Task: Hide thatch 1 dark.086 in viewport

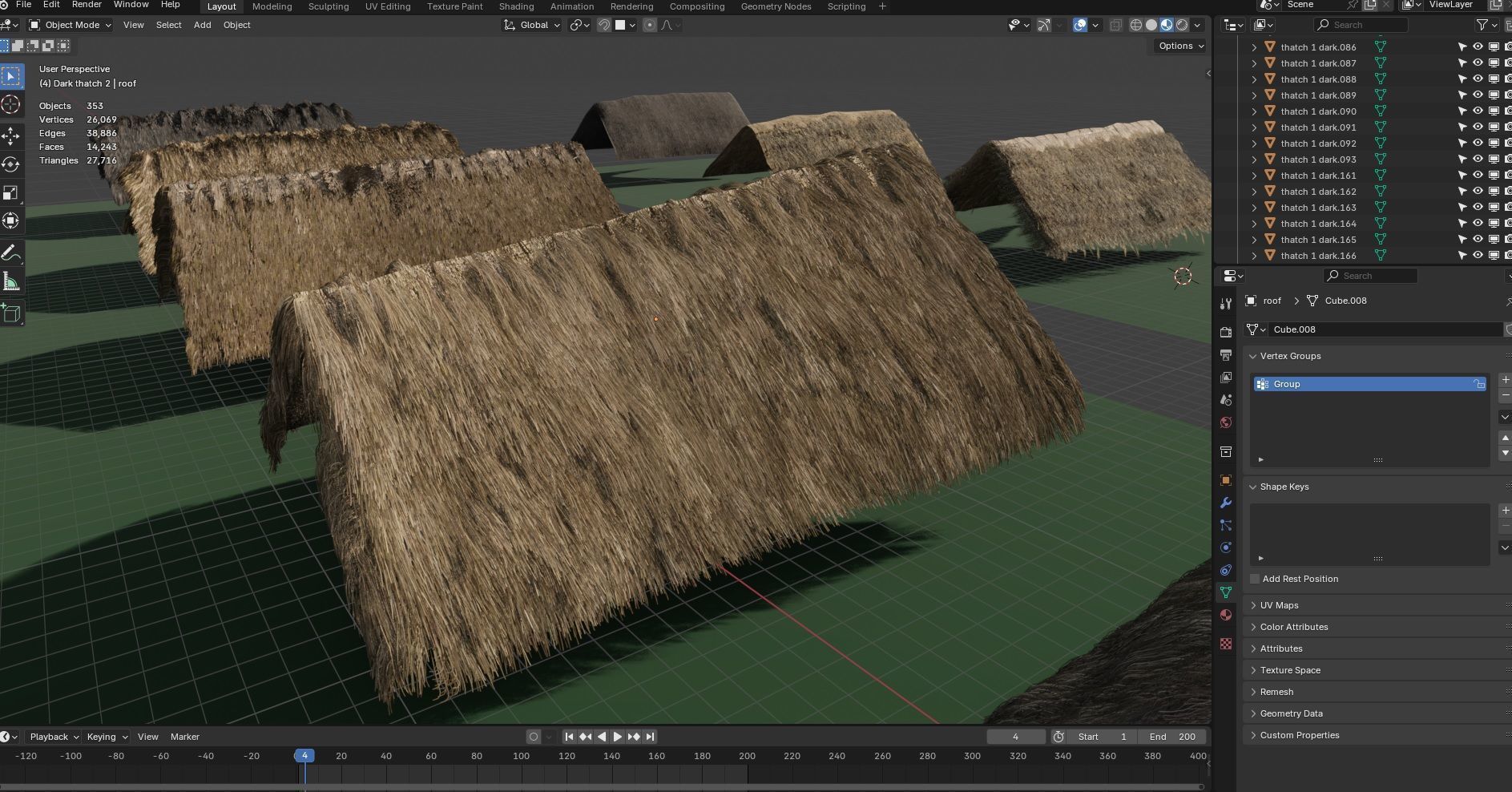Action: pos(1478,47)
